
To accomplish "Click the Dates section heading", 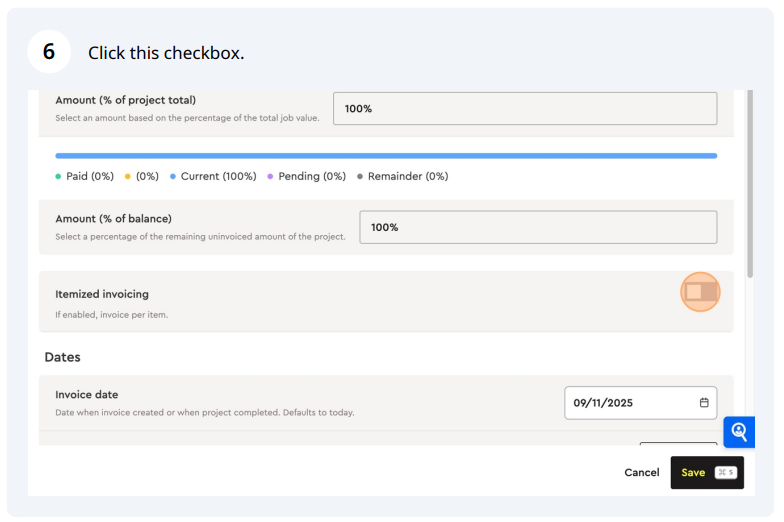I will click(x=62, y=357).
